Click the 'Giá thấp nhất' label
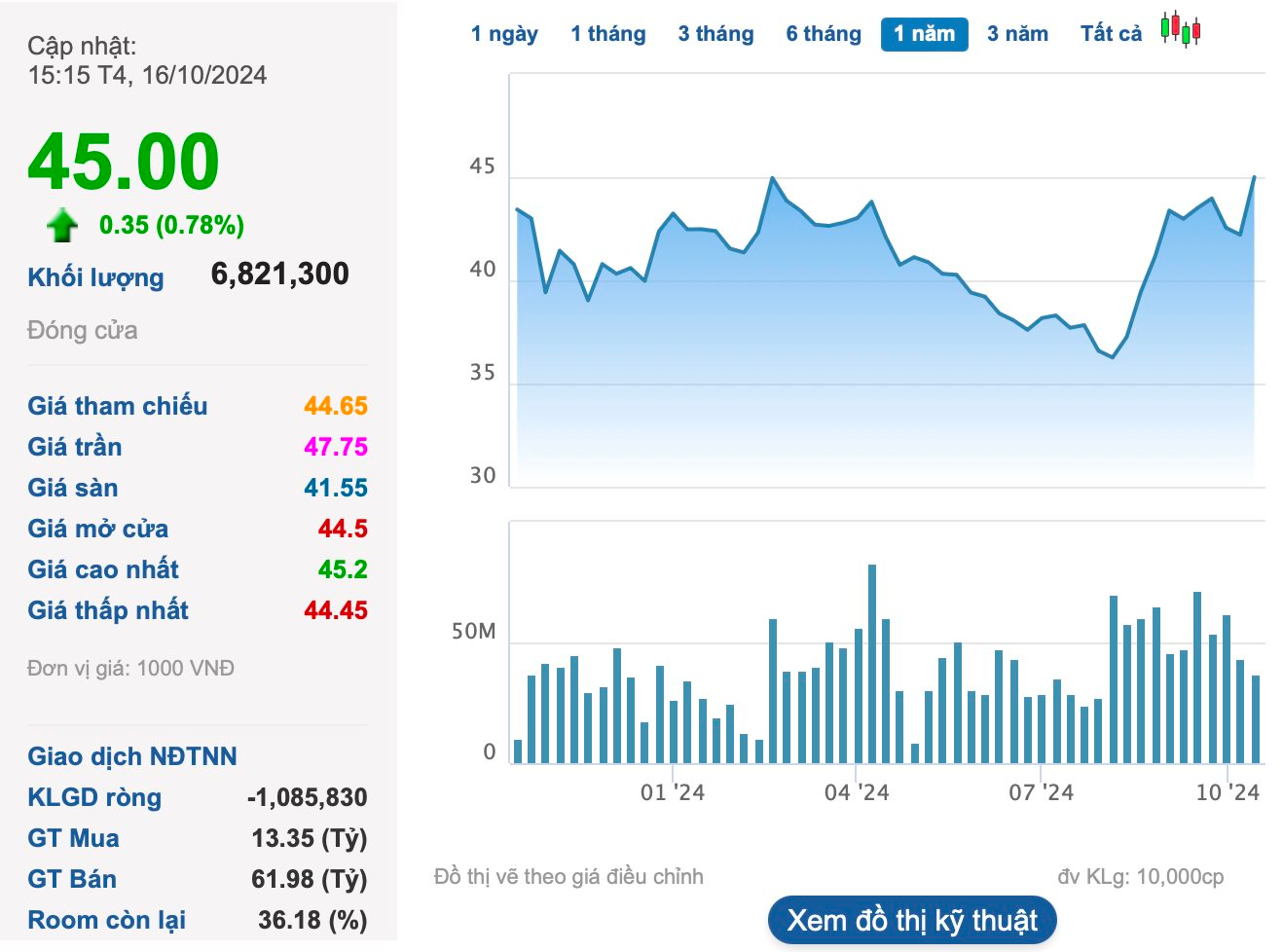This screenshot has width=1283, height=952. click(x=108, y=610)
